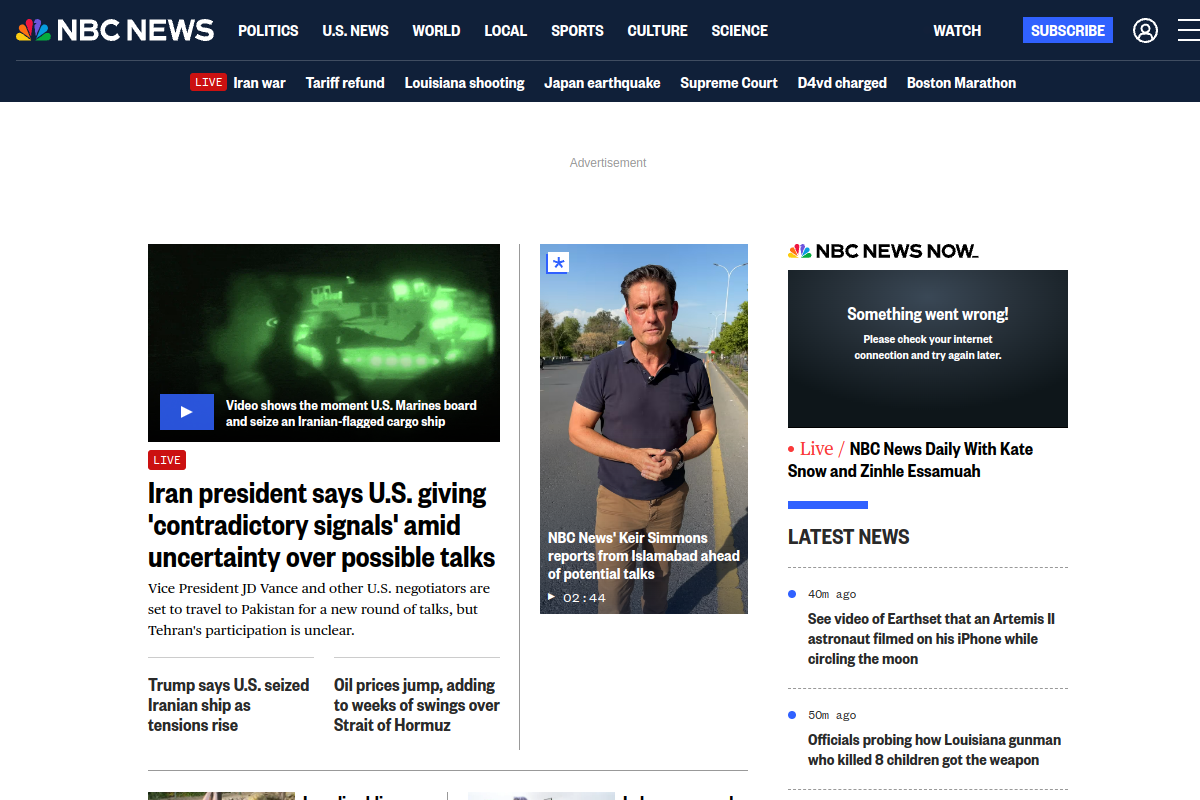1200x800 pixels.
Task: Open the D4vd charged topic
Action: (842, 83)
